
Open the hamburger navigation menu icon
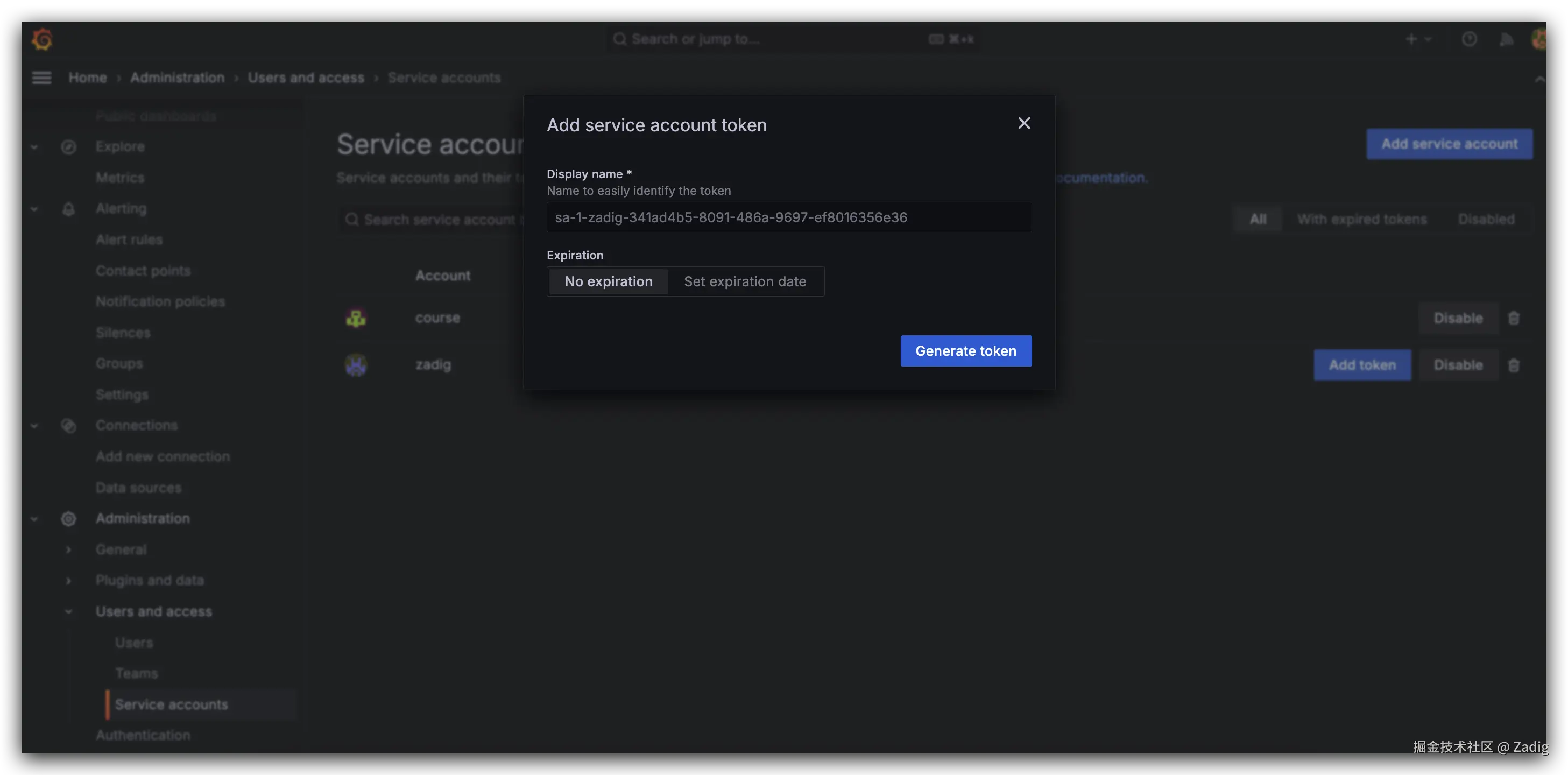[x=41, y=77]
